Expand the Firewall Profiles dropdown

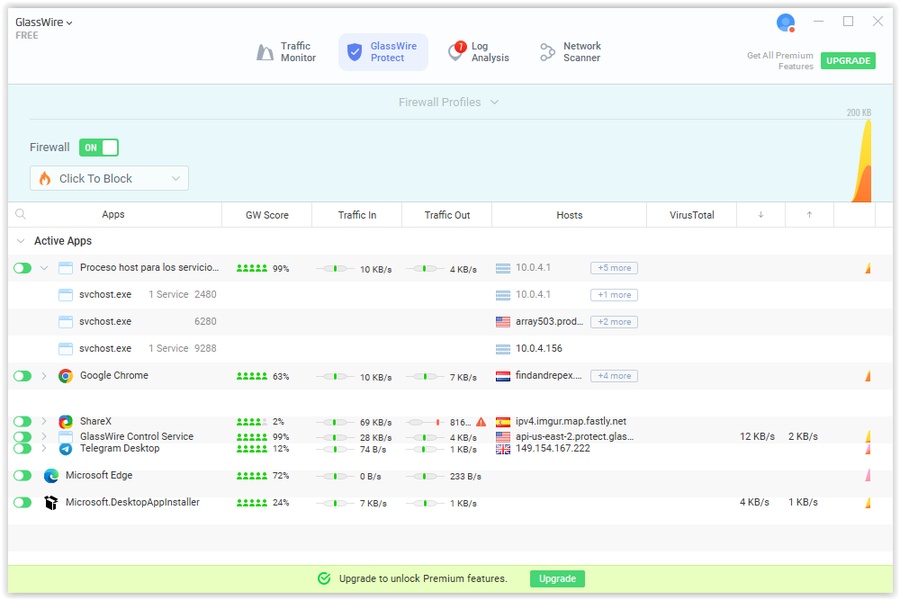click(448, 102)
